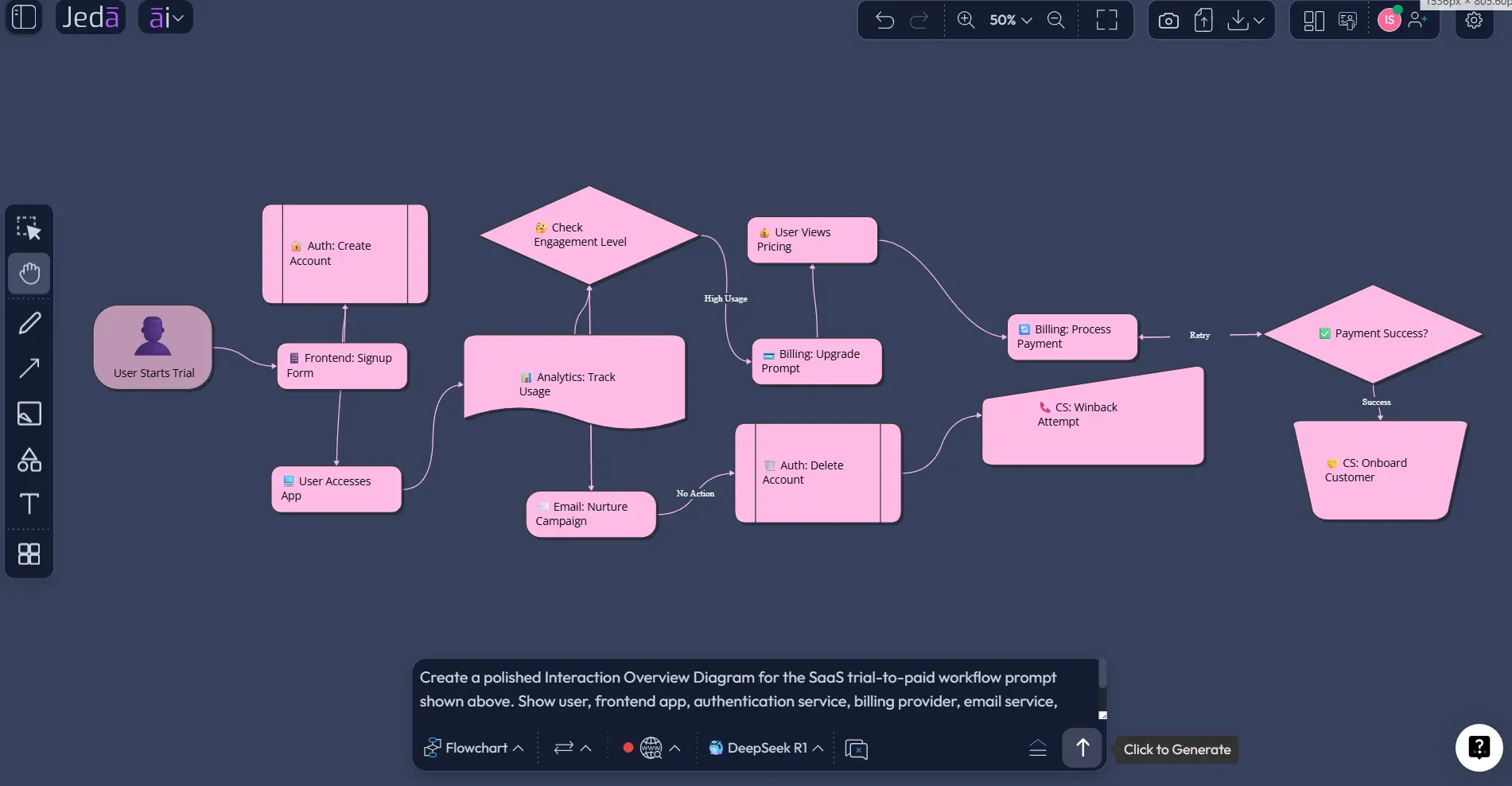Expand the Flowchart diagram type dropdown
The height and width of the screenshot is (786, 1512).
point(473,748)
